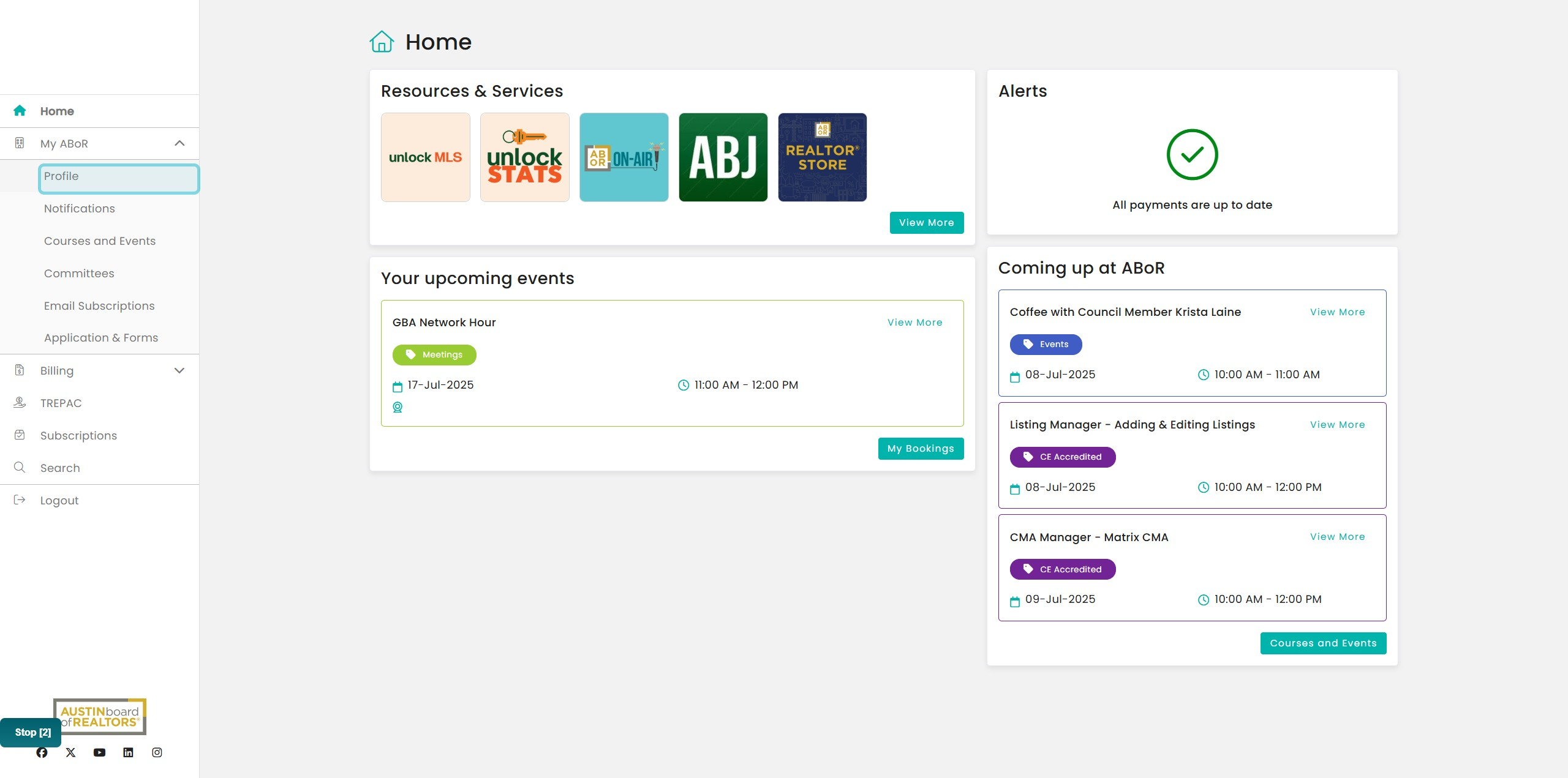The width and height of the screenshot is (1568, 778).
Task: Click the X (Twitter) social icon
Action: point(70,752)
